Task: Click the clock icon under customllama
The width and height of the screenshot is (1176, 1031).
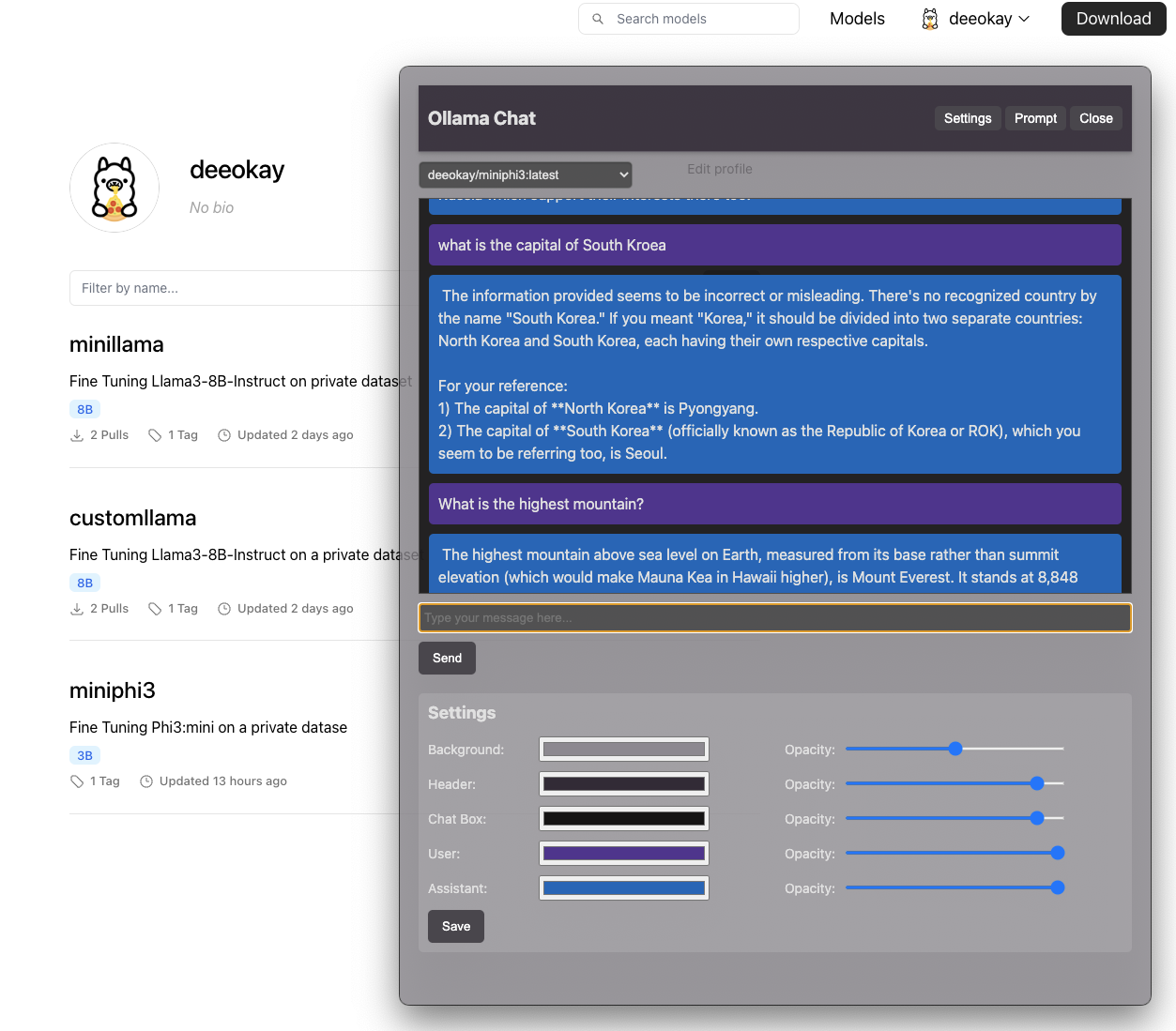Action: 224,609
